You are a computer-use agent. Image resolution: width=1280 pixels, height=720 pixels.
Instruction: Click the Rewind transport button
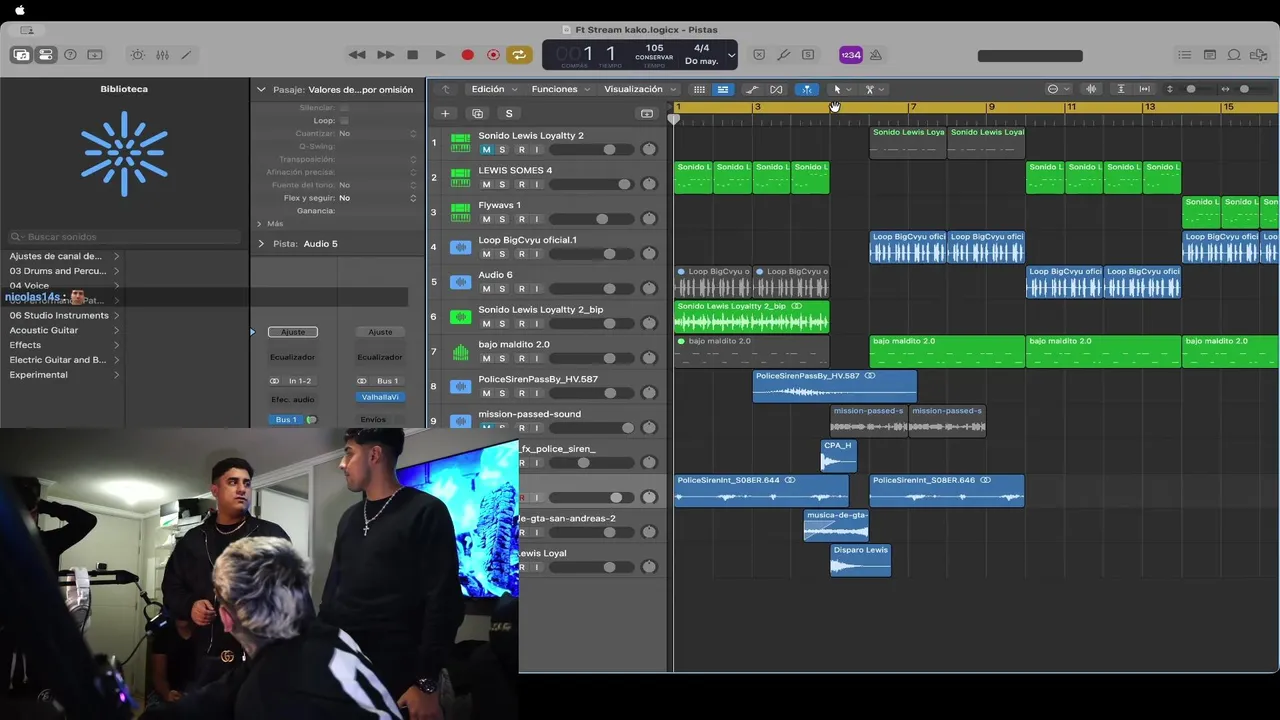(357, 55)
